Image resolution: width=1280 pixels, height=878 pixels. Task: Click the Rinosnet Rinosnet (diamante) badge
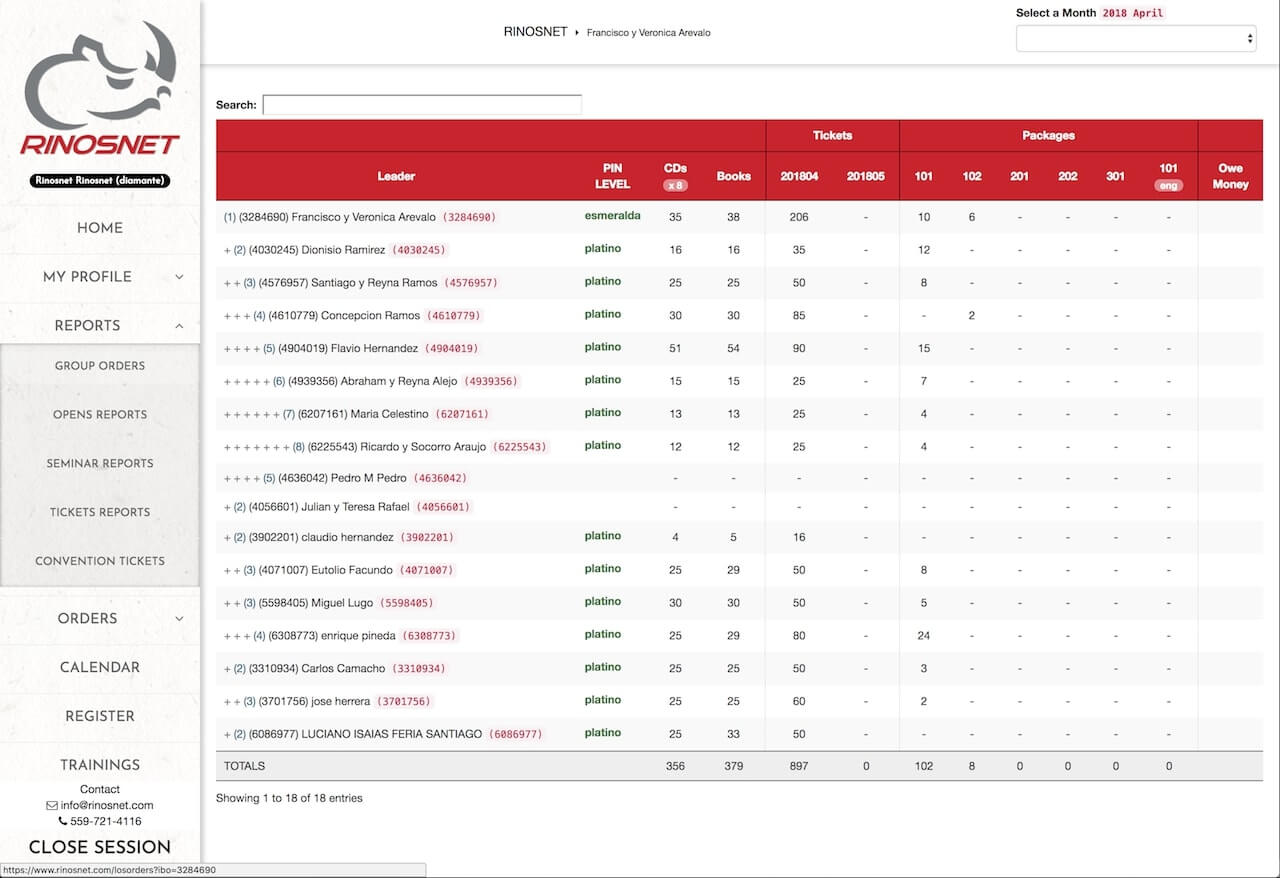pyautogui.click(x=100, y=181)
